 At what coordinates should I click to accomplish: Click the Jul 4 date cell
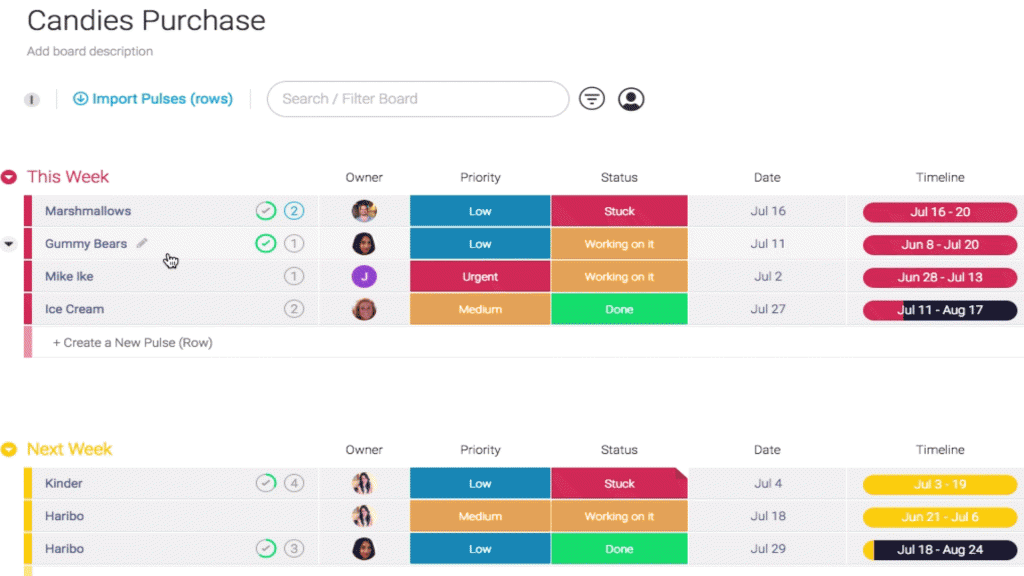[767, 483]
